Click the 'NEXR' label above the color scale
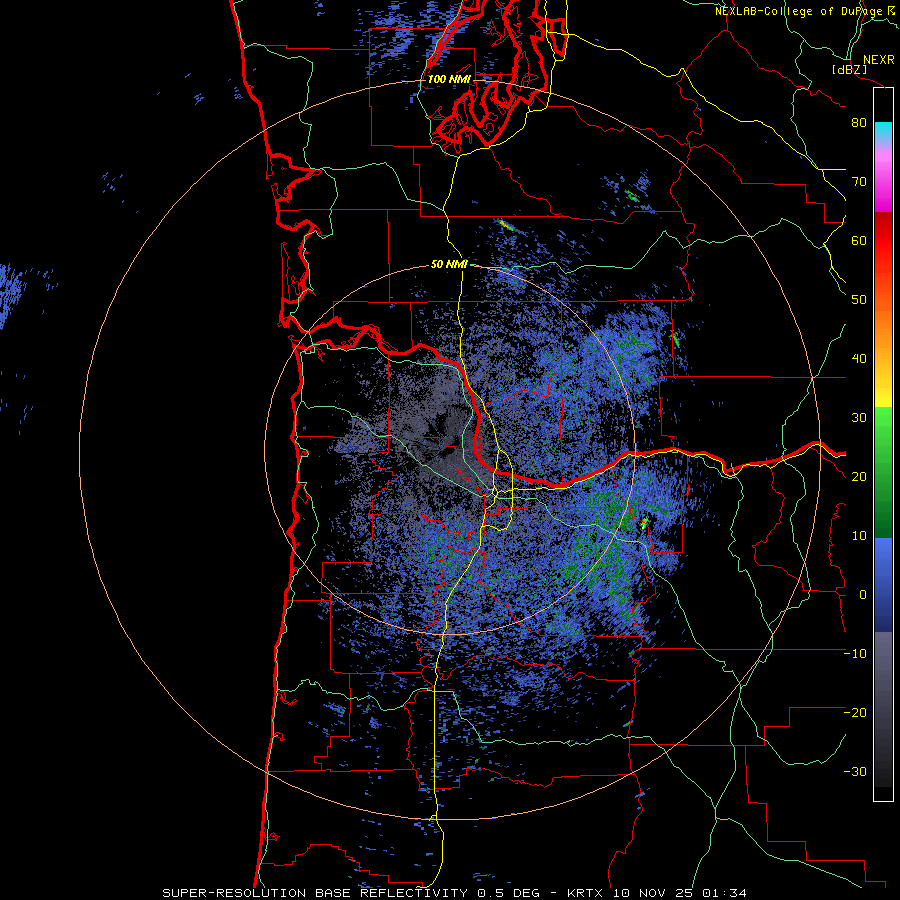The height and width of the screenshot is (900, 900). click(x=879, y=60)
